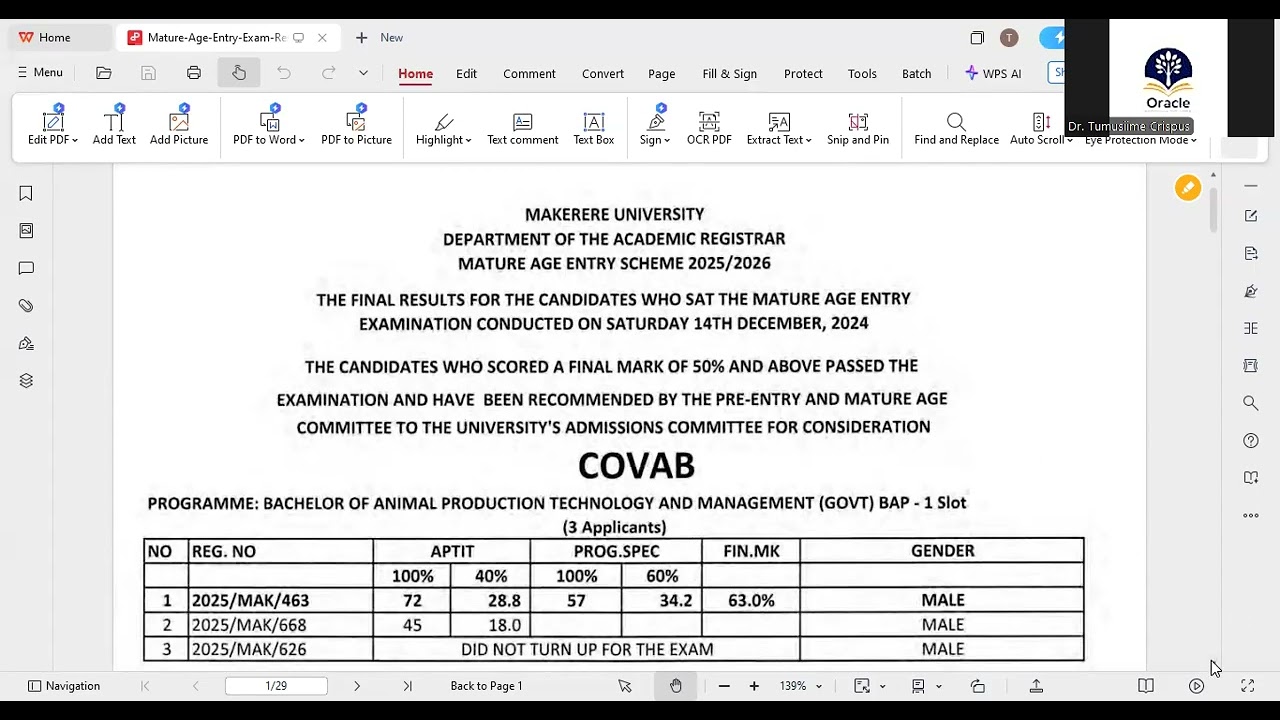Start slideshow with play icon

pyautogui.click(x=1196, y=686)
